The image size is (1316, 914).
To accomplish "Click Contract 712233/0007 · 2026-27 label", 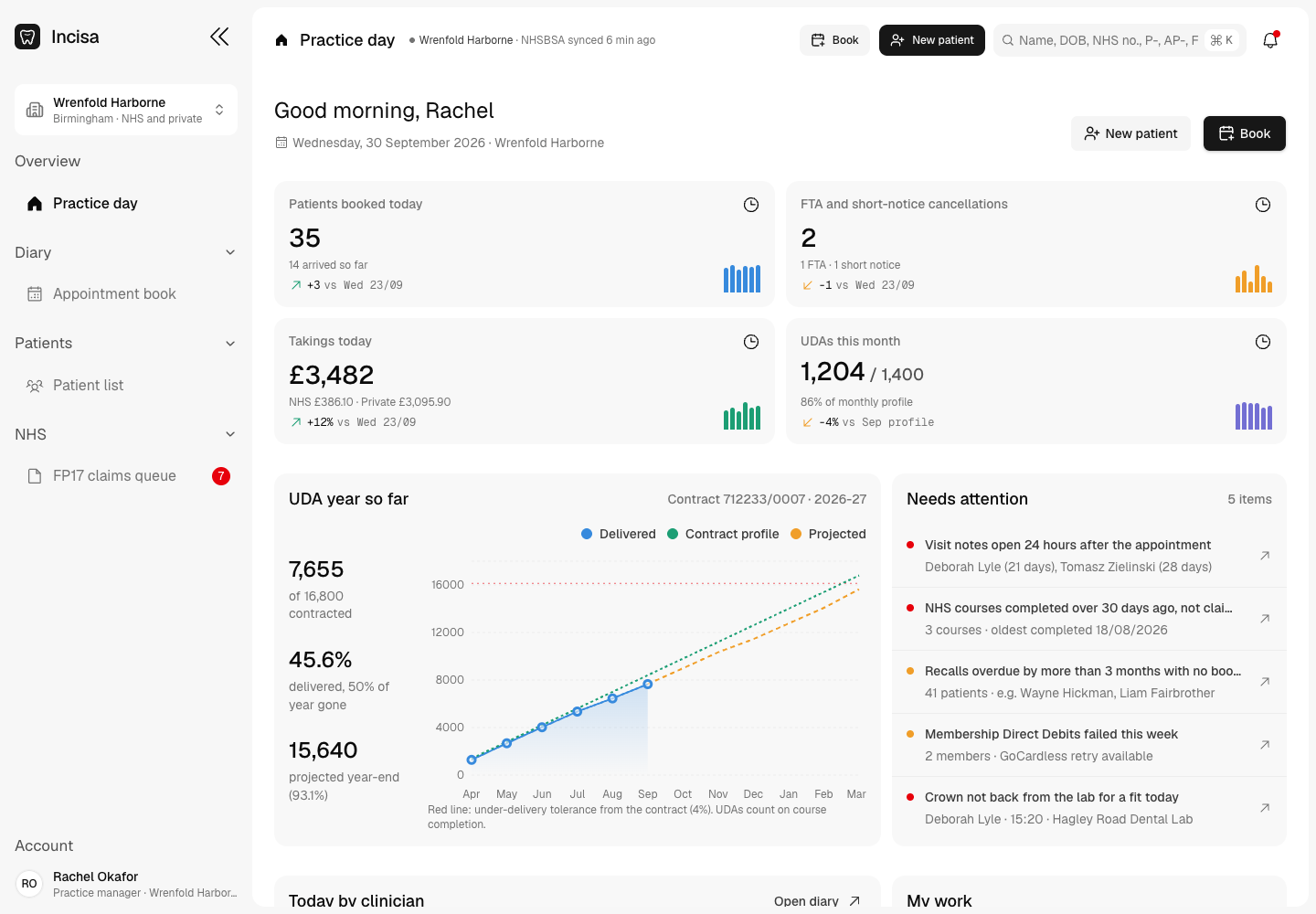I will (767, 499).
